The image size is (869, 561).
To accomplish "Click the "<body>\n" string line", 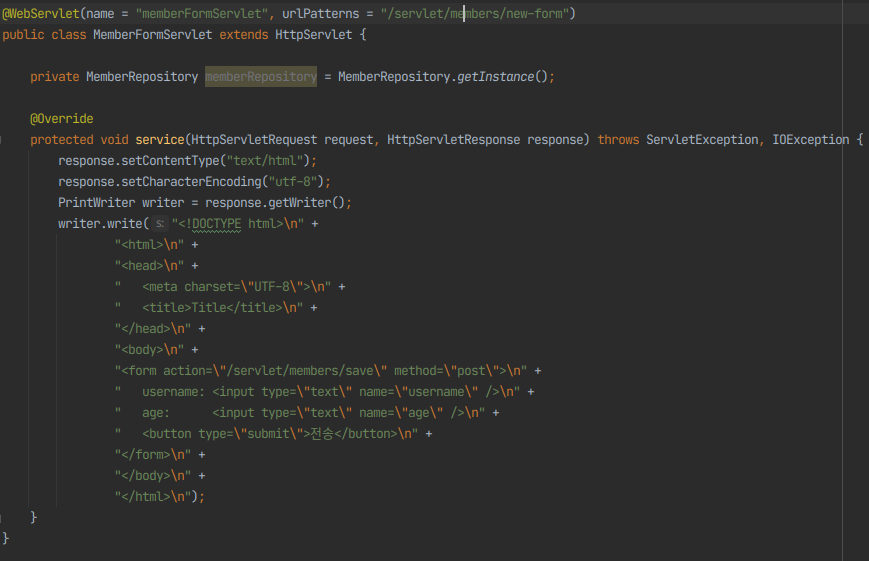I will click(x=149, y=350).
